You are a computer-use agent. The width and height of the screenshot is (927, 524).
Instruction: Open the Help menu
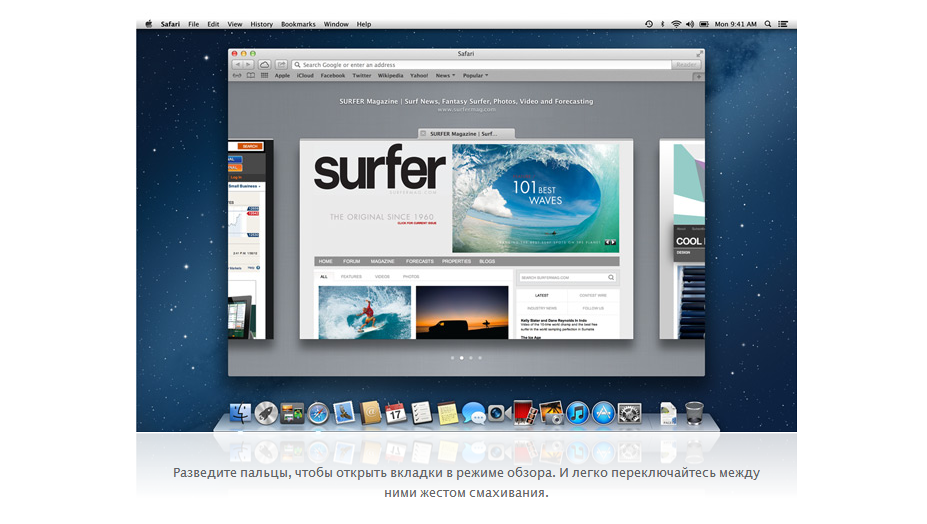[364, 24]
